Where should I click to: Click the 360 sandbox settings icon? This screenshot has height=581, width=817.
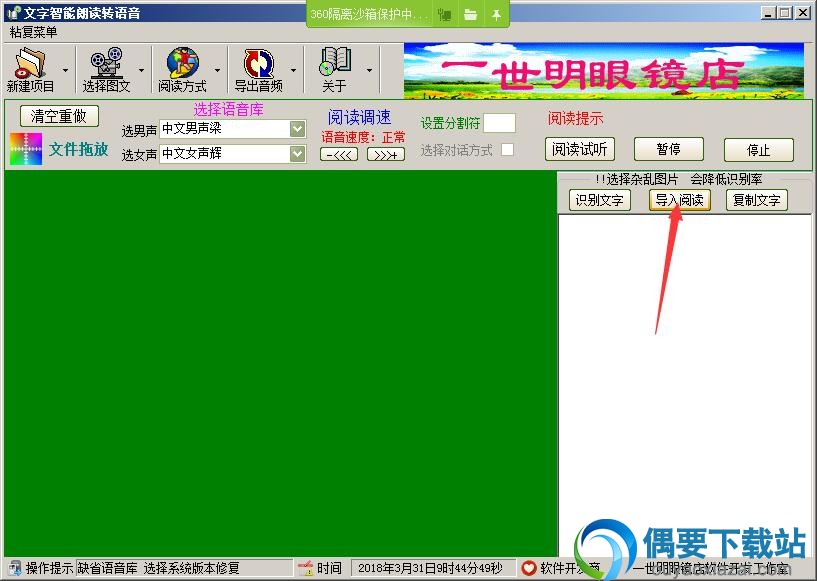click(444, 15)
